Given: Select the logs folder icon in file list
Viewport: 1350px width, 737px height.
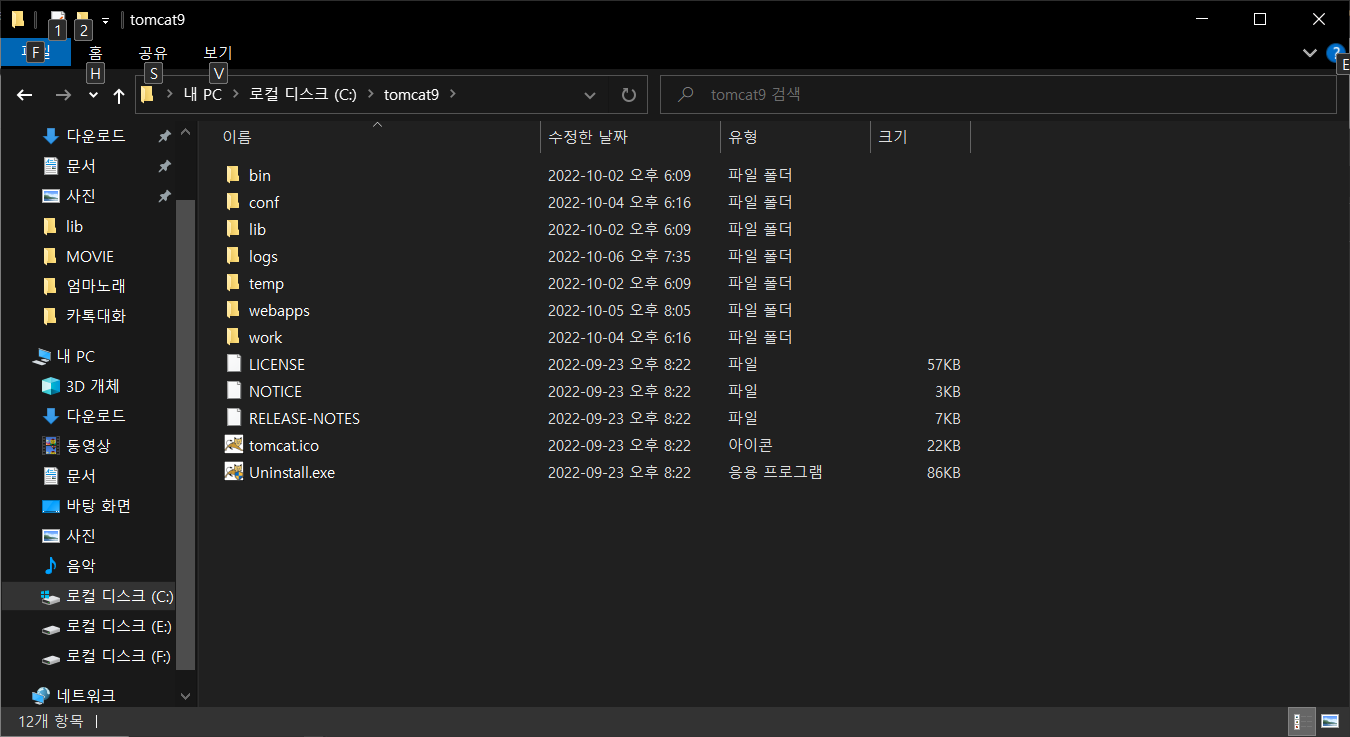Looking at the screenshot, I should (233, 256).
